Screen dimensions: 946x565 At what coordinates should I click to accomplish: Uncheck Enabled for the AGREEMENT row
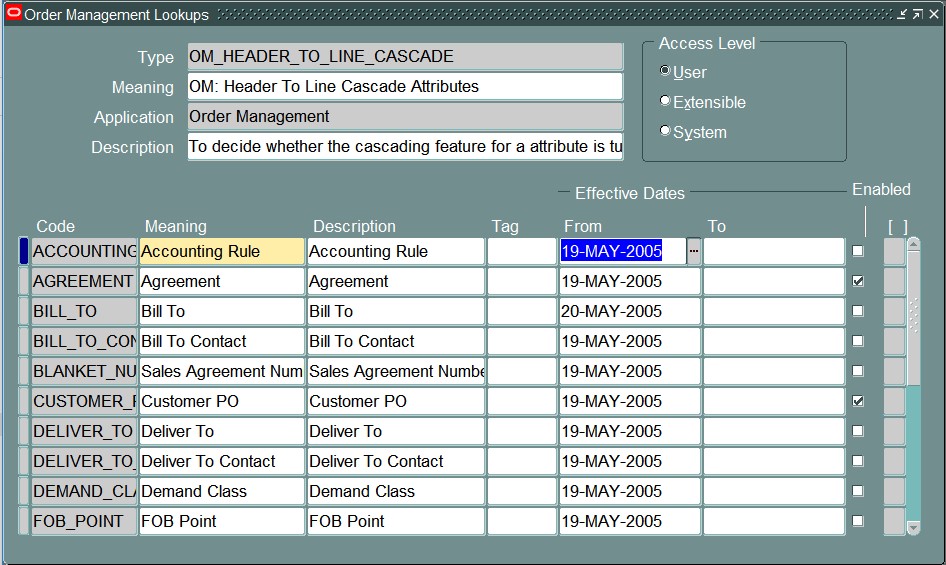(x=858, y=281)
